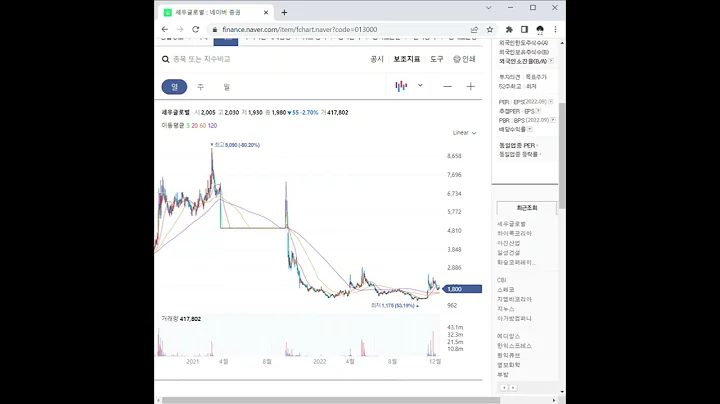Select the 최근조회 tab
The image size is (720, 404).
click(x=527, y=208)
